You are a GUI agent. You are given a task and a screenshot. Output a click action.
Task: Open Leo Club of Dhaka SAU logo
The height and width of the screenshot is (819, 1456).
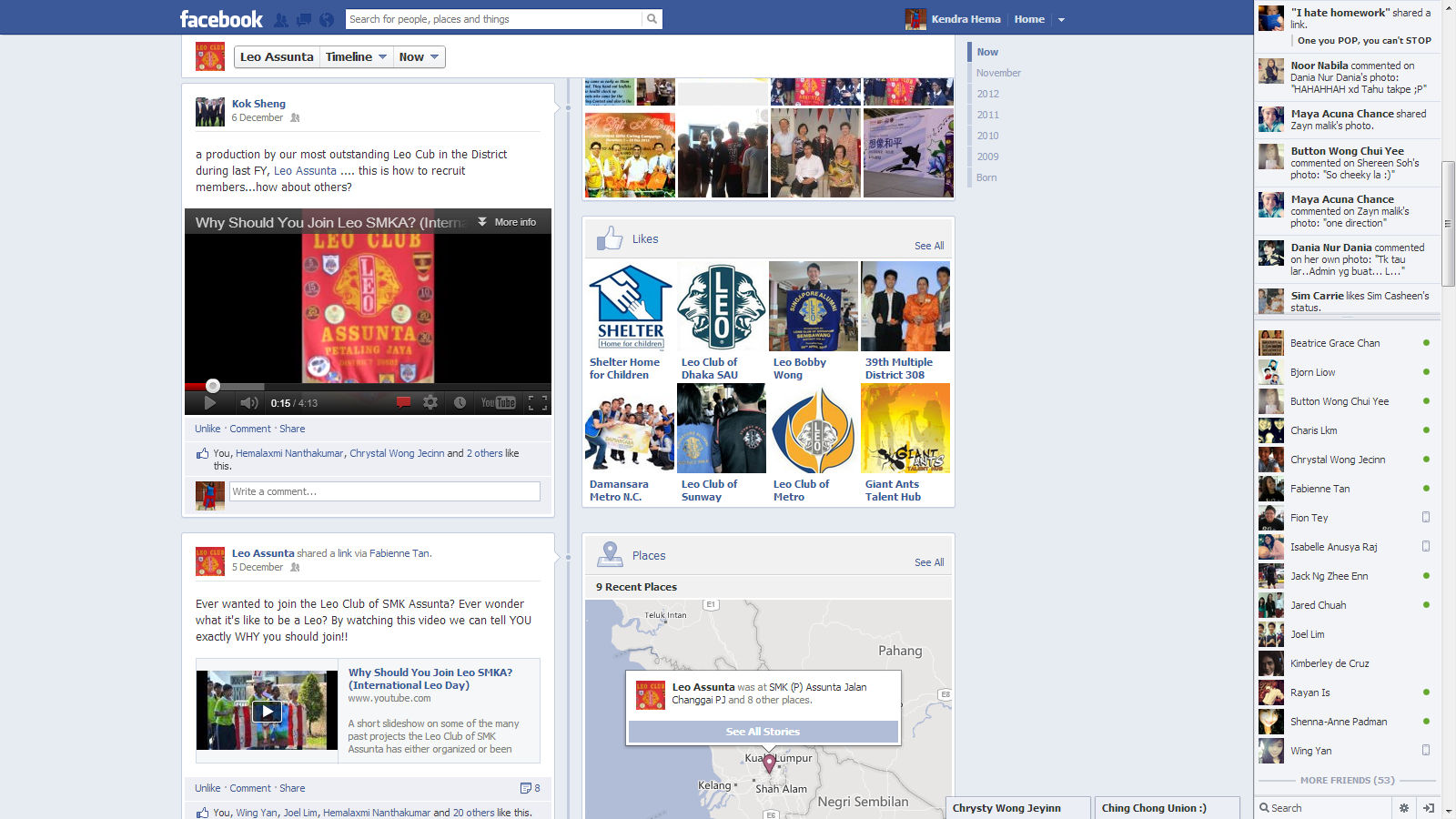[x=722, y=307]
